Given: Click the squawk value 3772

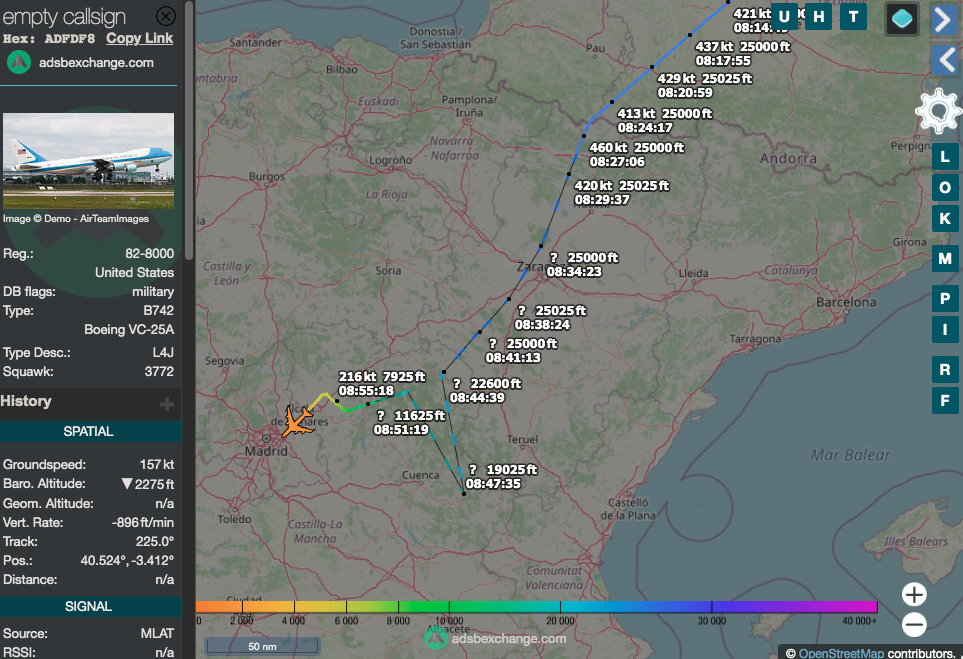Looking at the screenshot, I should pos(159,372).
